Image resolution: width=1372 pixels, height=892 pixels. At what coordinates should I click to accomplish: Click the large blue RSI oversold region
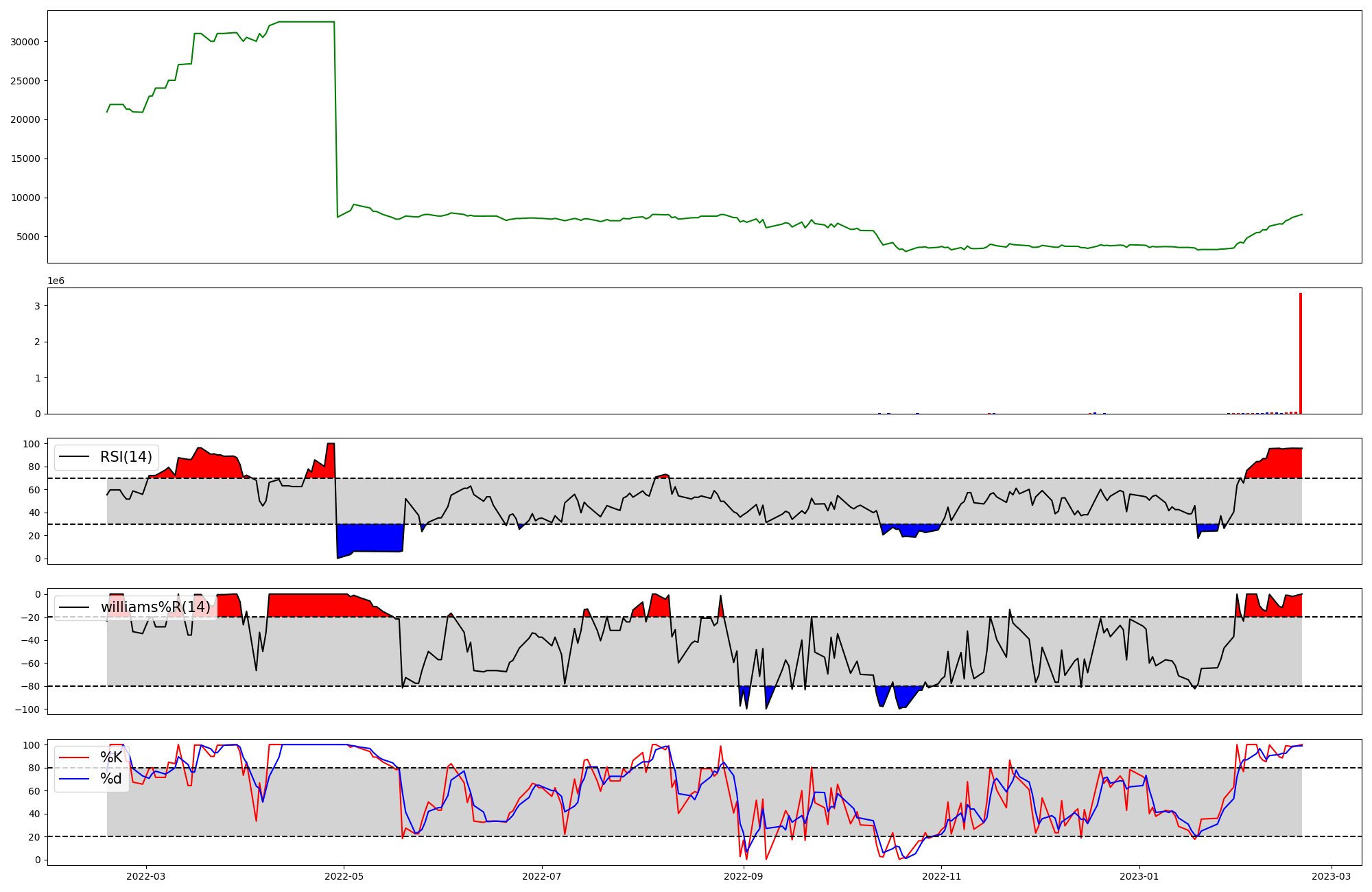pyautogui.click(x=369, y=539)
